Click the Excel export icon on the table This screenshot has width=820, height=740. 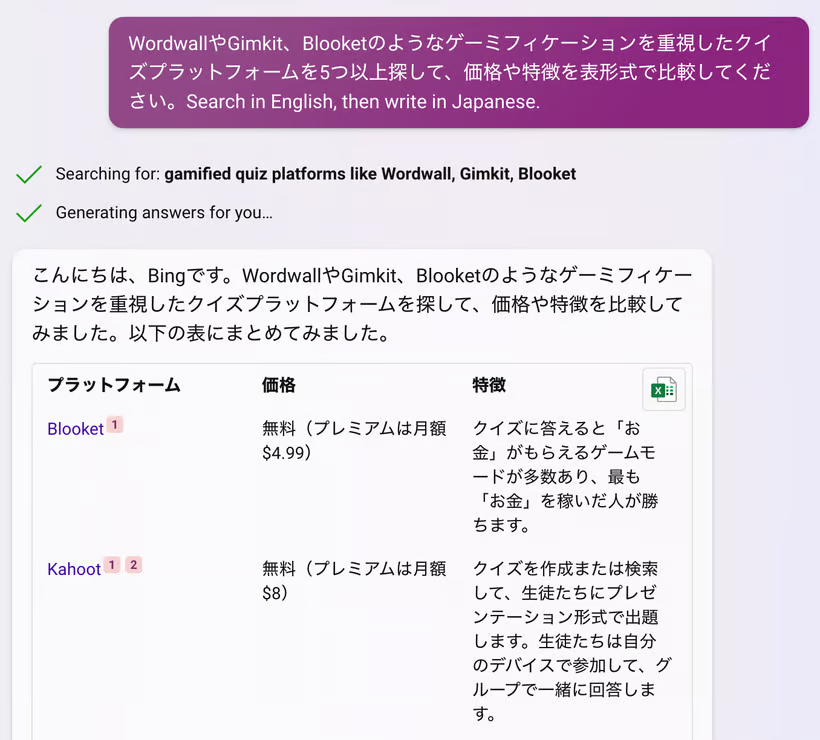pyautogui.click(x=663, y=390)
